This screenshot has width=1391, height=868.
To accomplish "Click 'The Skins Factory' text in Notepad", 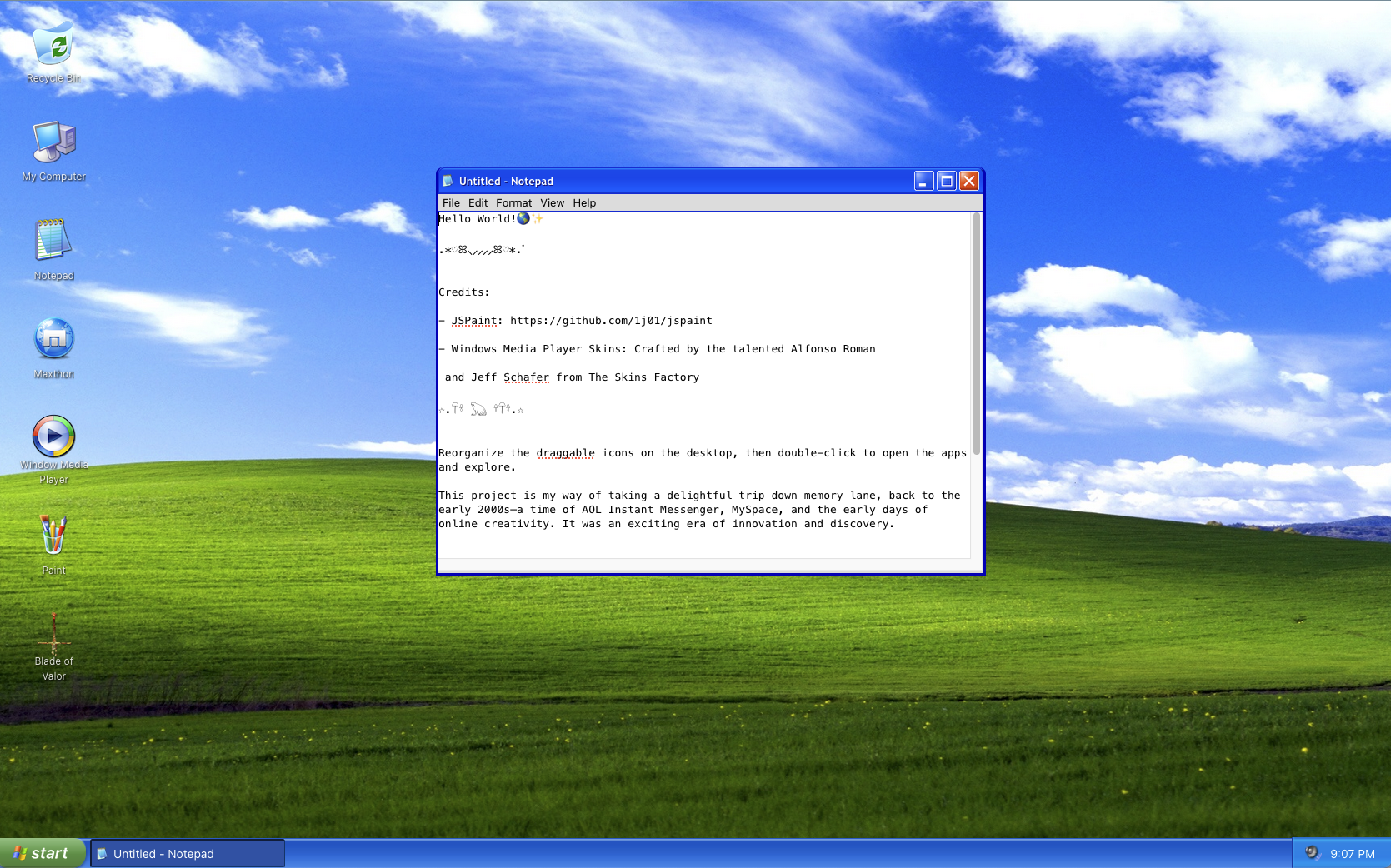I will (x=644, y=377).
